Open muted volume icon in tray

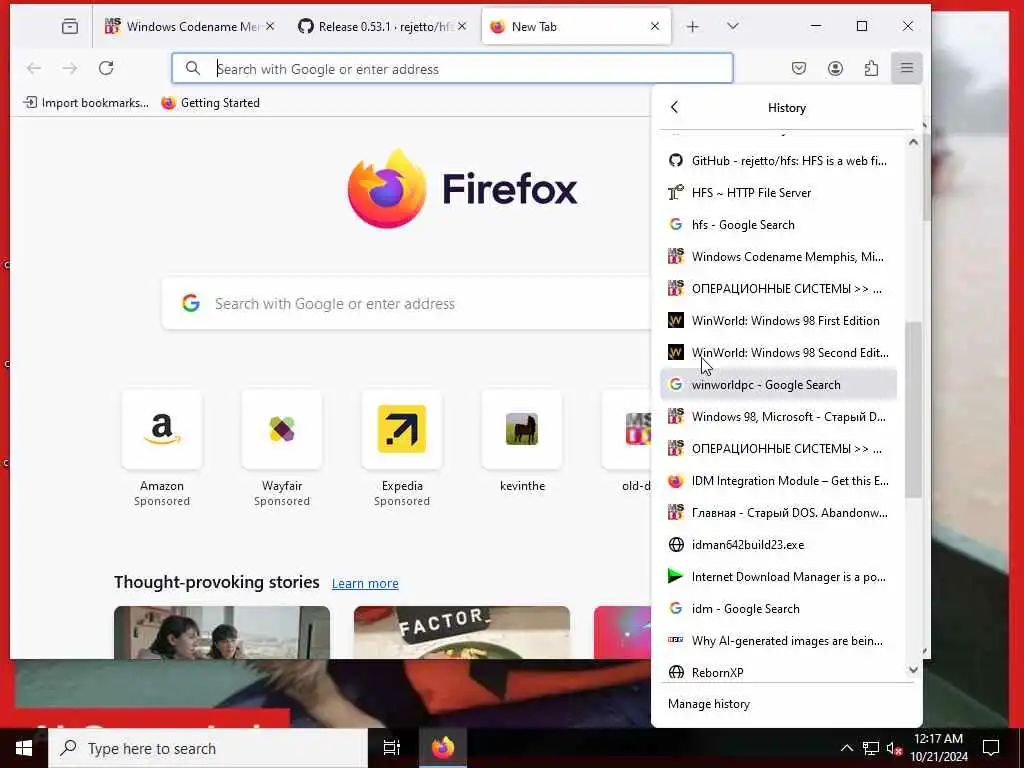(x=893, y=748)
